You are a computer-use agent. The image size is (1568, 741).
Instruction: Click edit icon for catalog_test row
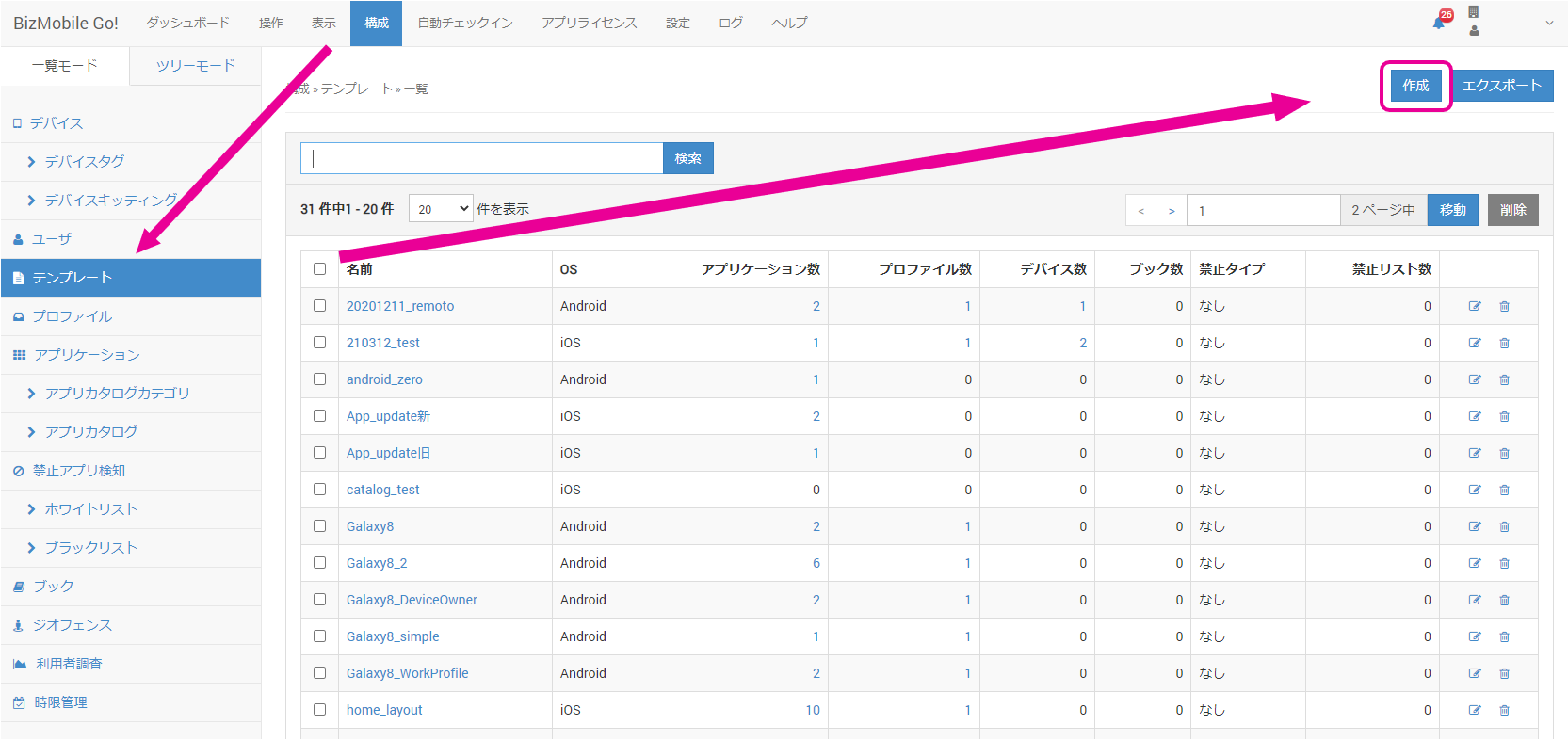(x=1475, y=490)
